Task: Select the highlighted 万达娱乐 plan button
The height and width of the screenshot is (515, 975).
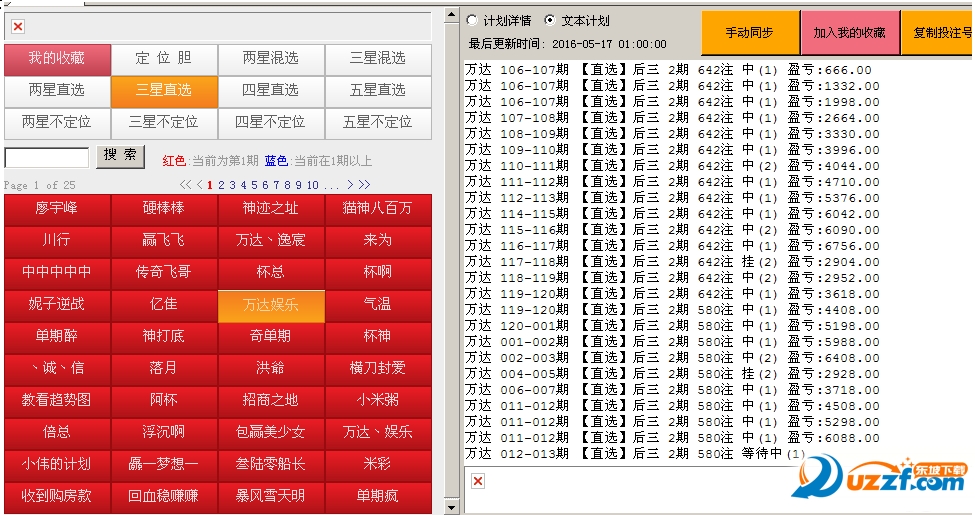Action: click(x=271, y=305)
